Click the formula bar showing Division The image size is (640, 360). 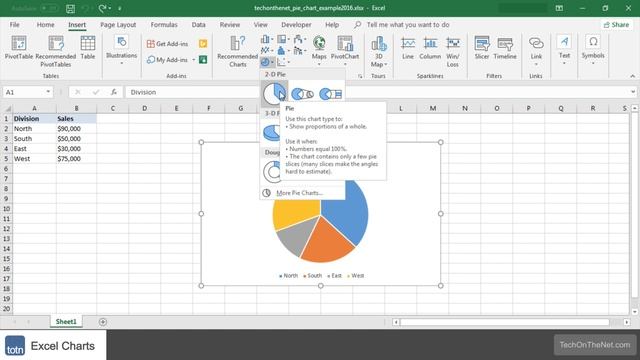point(377,92)
